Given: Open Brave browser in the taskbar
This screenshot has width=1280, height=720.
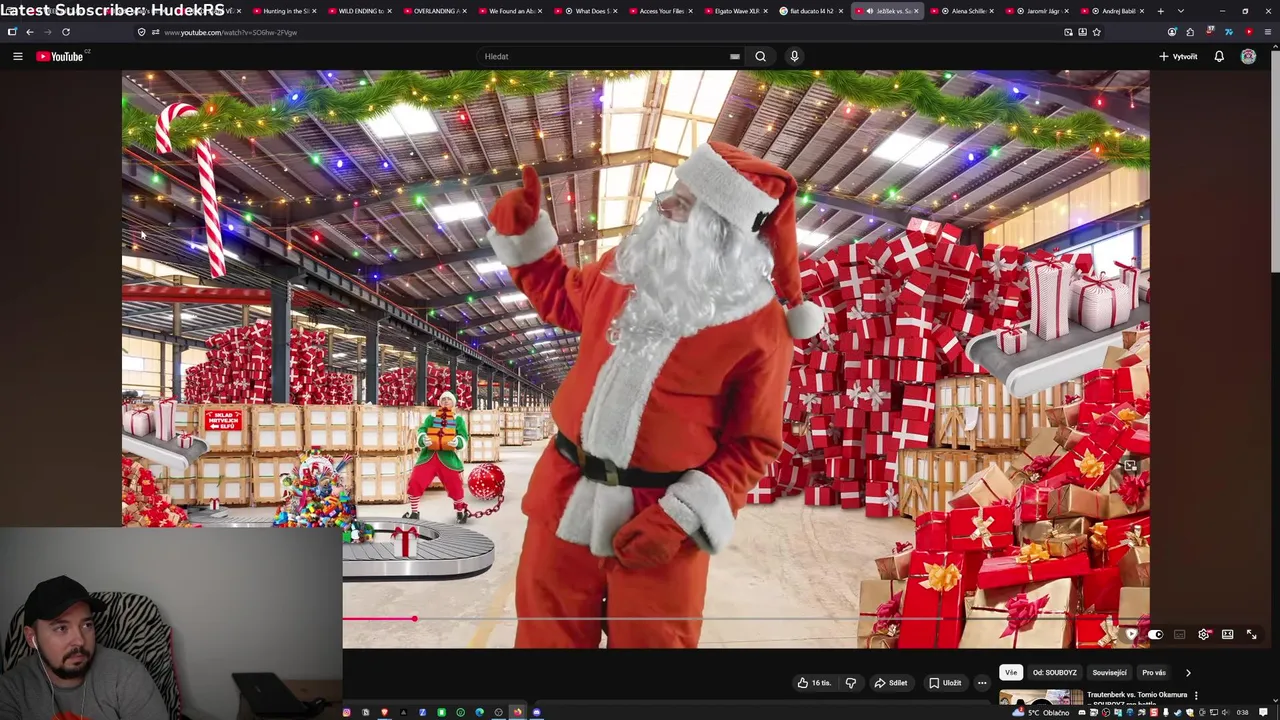Looking at the screenshot, I should pos(384,712).
